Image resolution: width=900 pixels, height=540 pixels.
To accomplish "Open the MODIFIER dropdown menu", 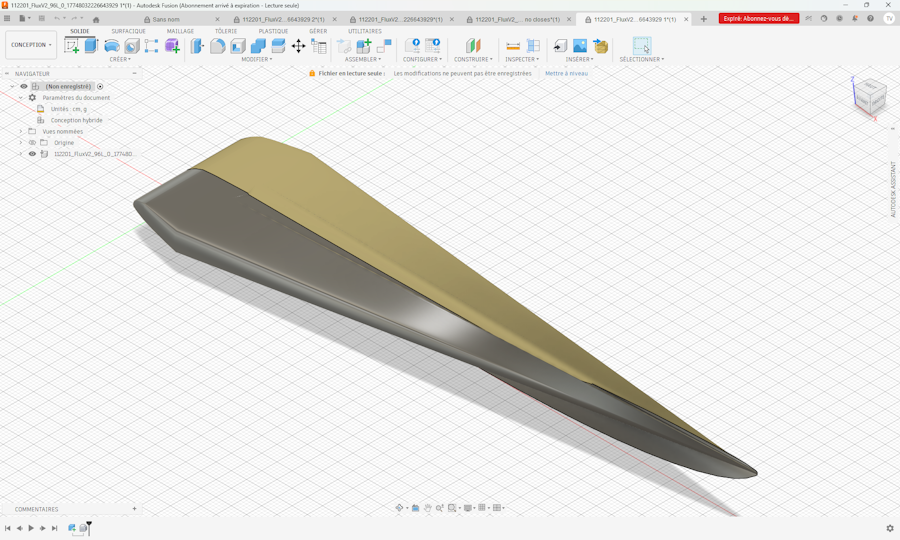I will 257,59.
